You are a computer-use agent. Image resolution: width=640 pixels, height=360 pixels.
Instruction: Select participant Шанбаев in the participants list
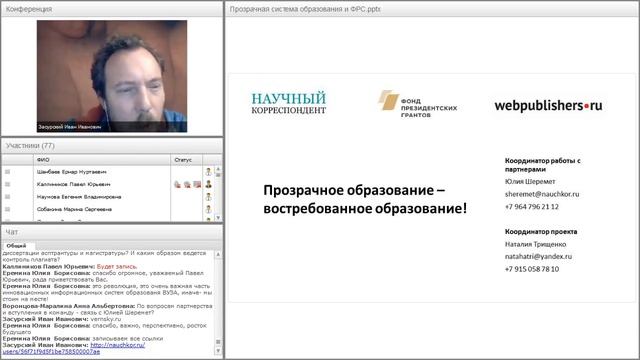pyautogui.click(x=71, y=172)
